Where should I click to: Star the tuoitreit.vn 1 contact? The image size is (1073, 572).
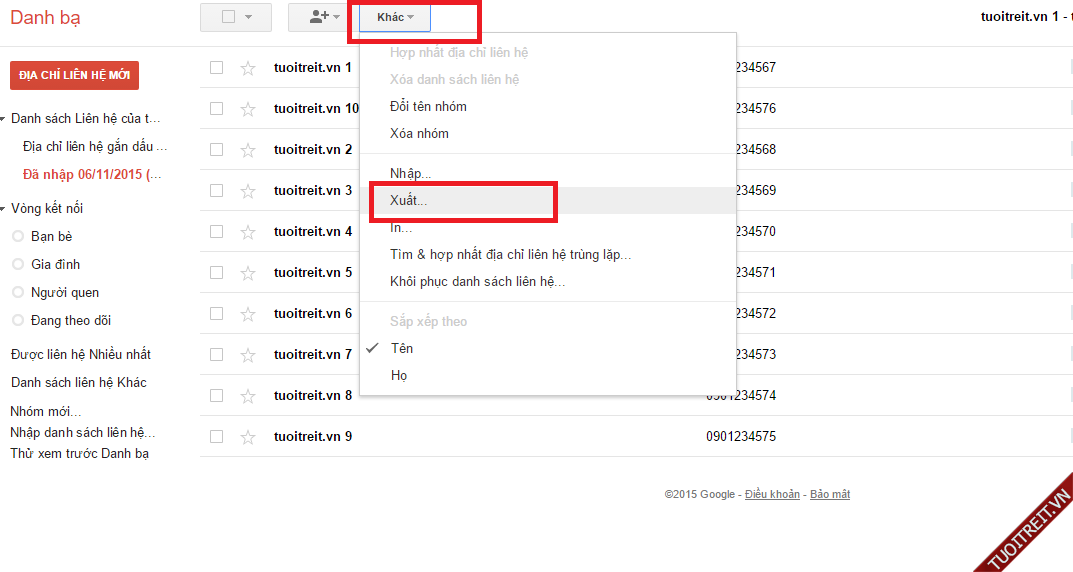pos(248,68)
